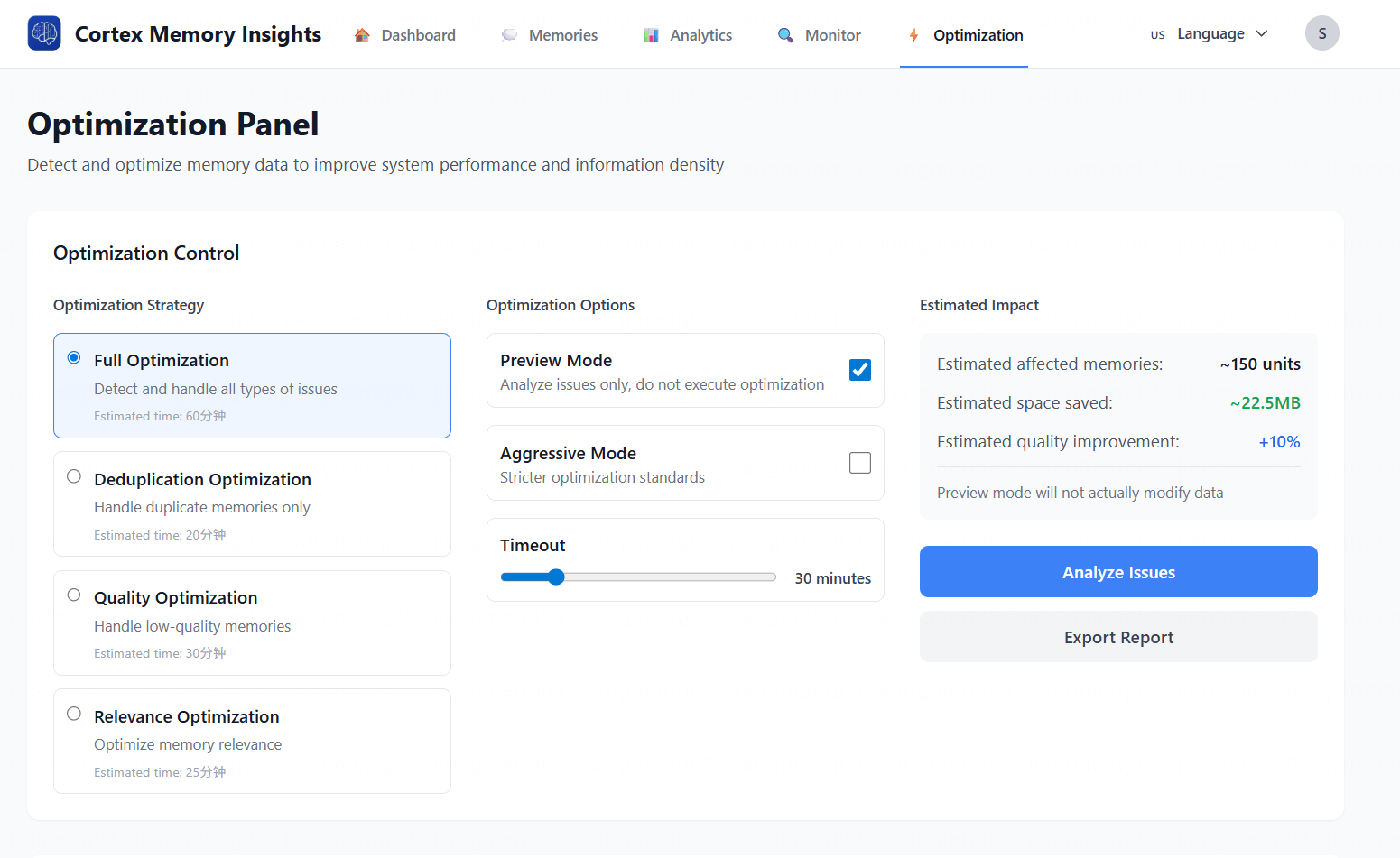Click the 'Estimated time: 30分钟' text

(x=160, y=653)
